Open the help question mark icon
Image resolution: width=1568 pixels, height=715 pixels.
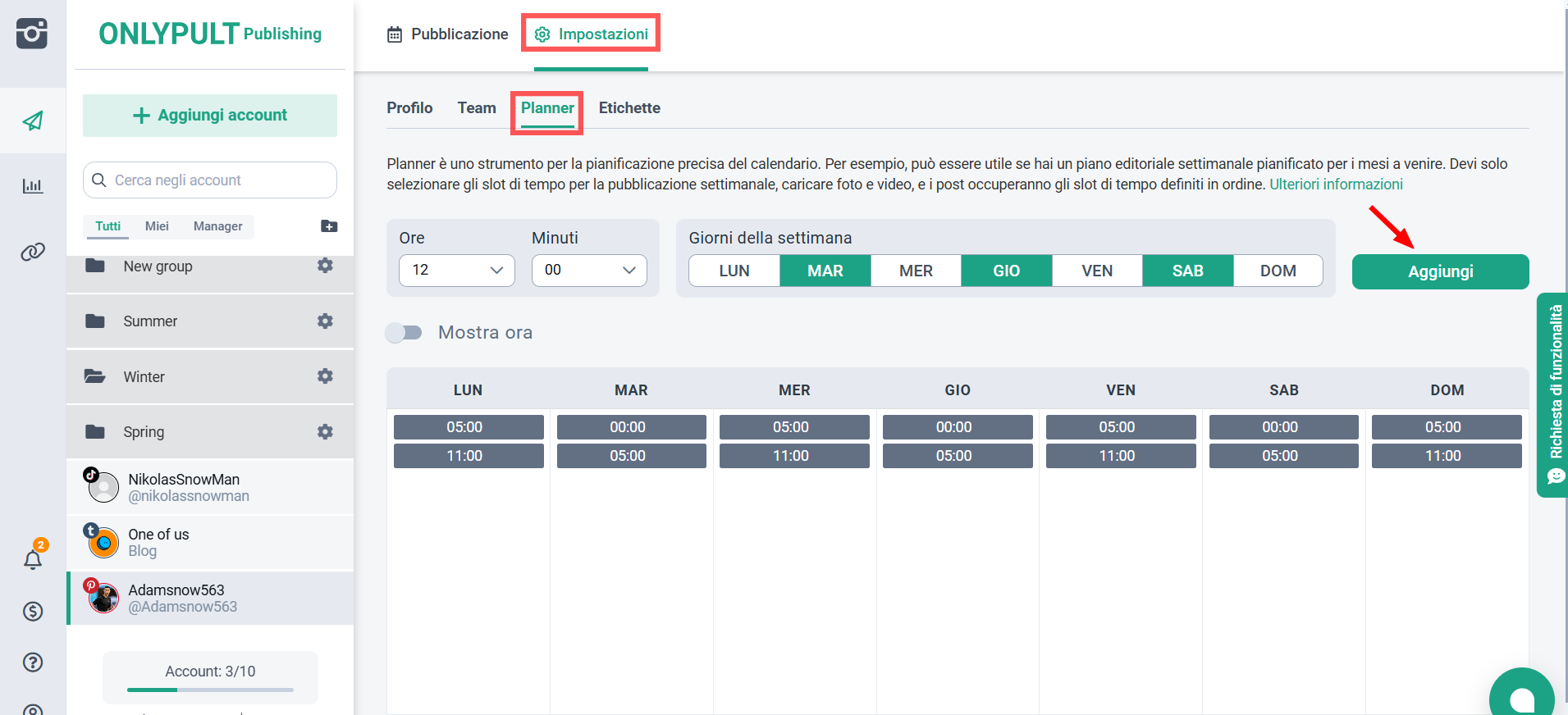click(x=33, y=663)
